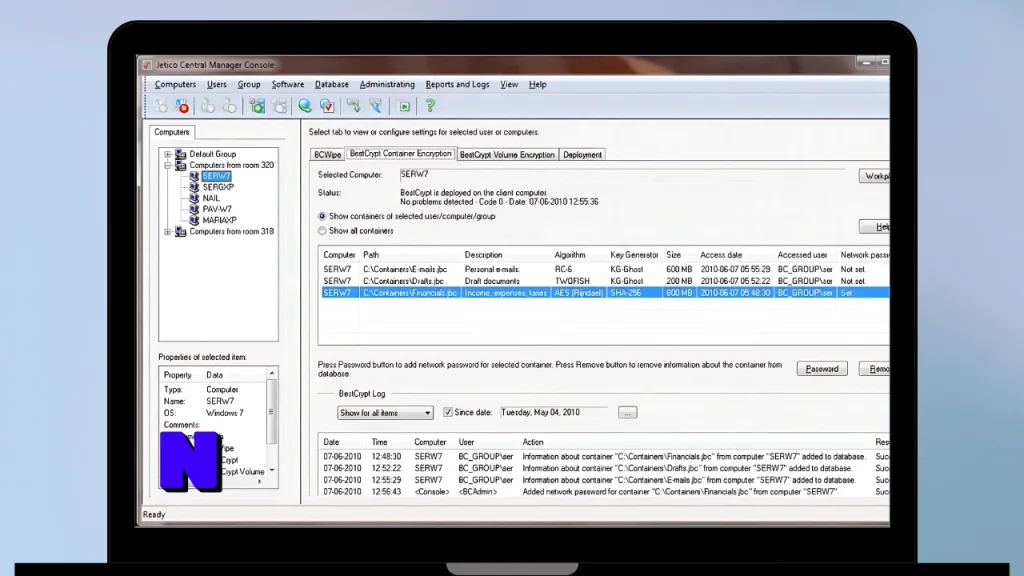Click the green arrow toolbar icon
This screenshot has height=576, width=1024.
(353, 106)
